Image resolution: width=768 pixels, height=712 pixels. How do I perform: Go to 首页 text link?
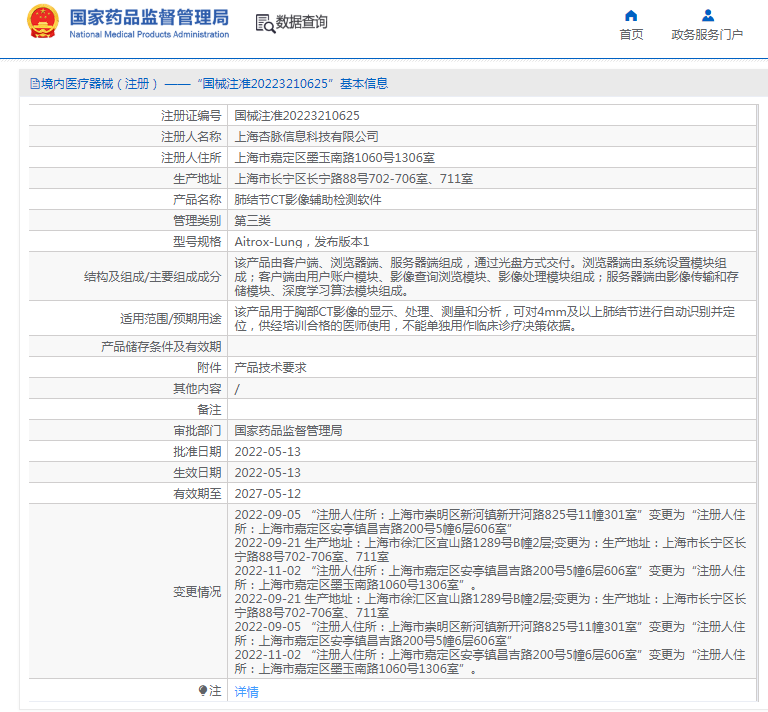pyautogui.click(x=631, y=35)
